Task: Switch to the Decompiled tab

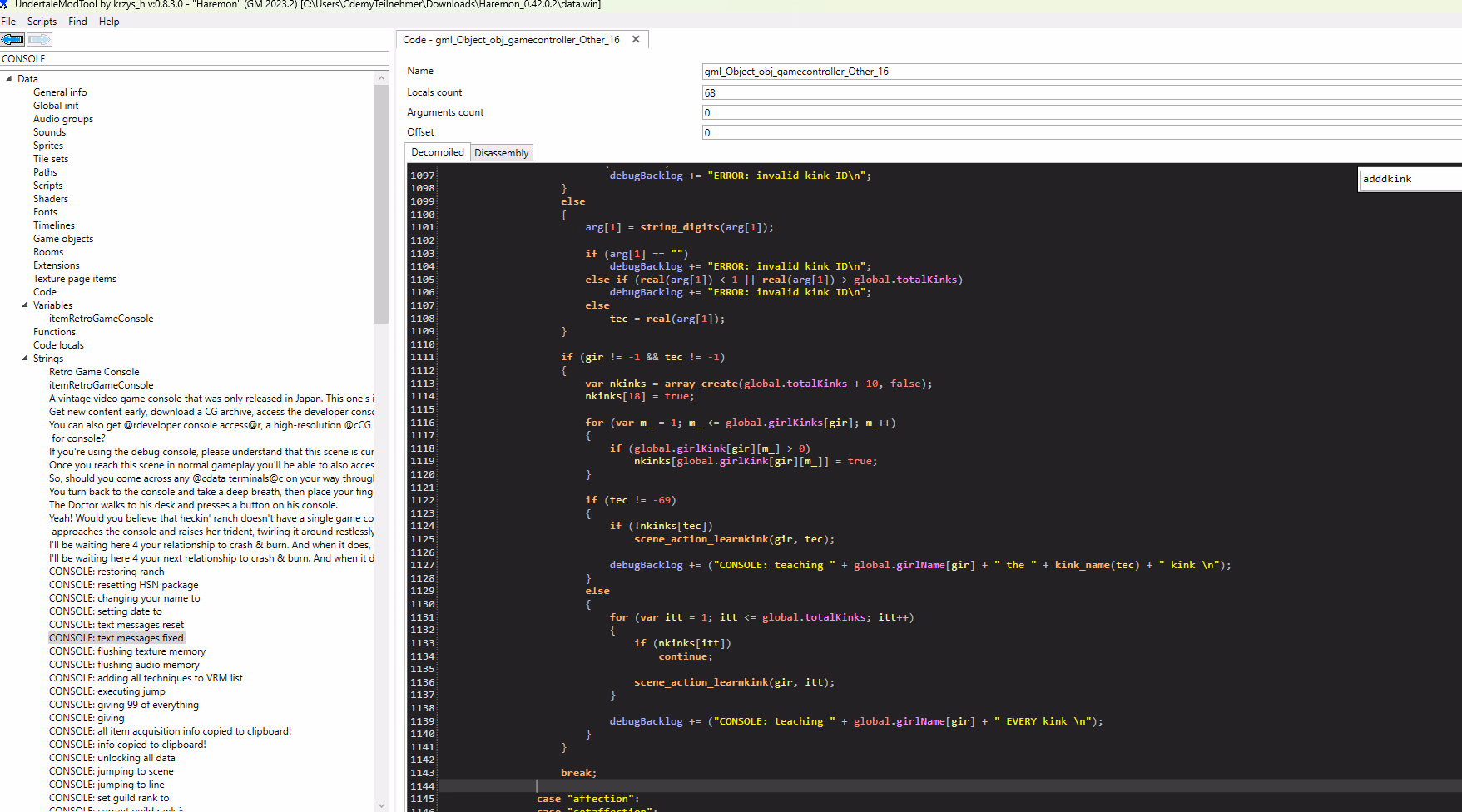Action: pos(438,152)
